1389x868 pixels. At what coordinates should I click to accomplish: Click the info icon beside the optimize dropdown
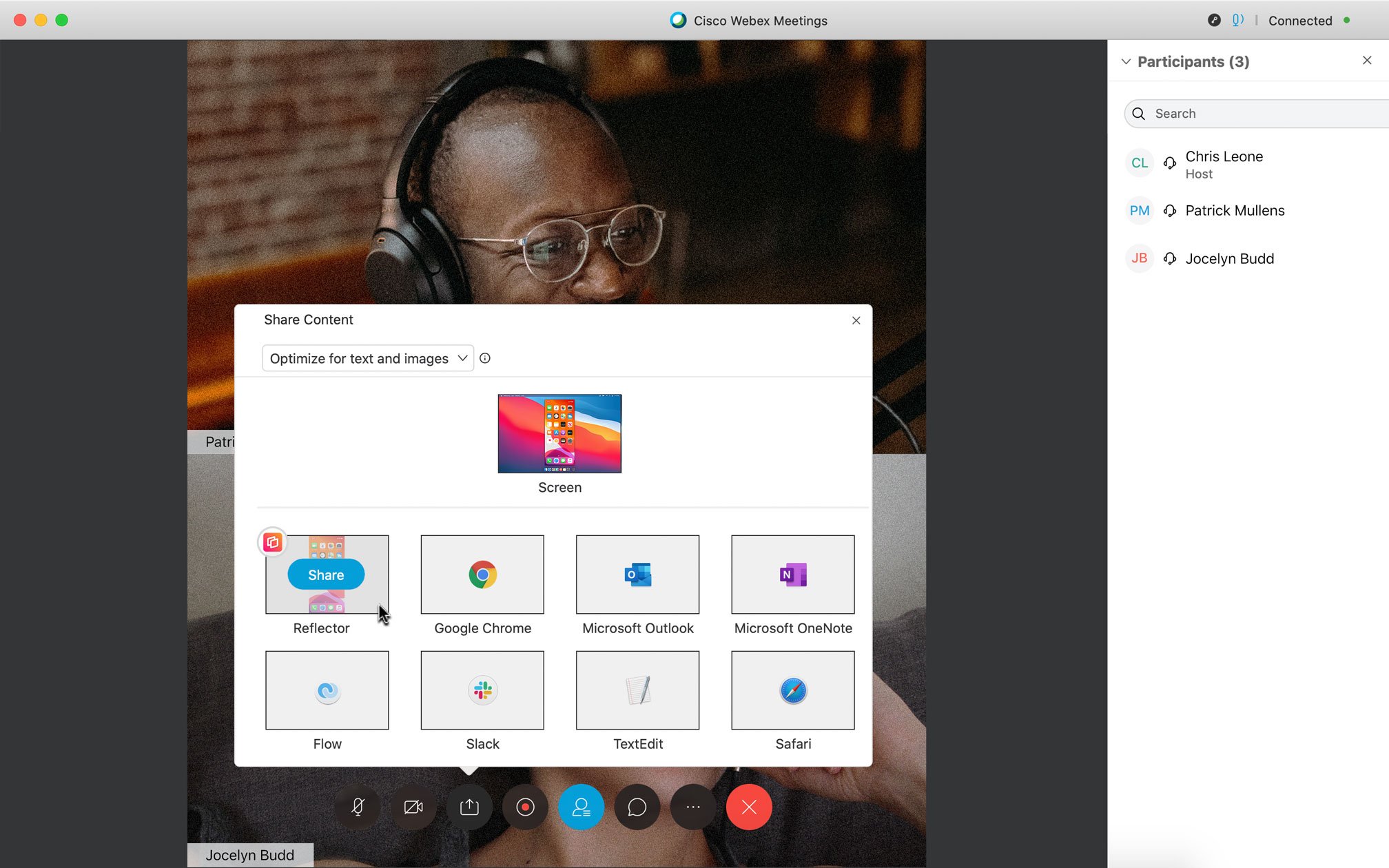(x=485, y=358)
